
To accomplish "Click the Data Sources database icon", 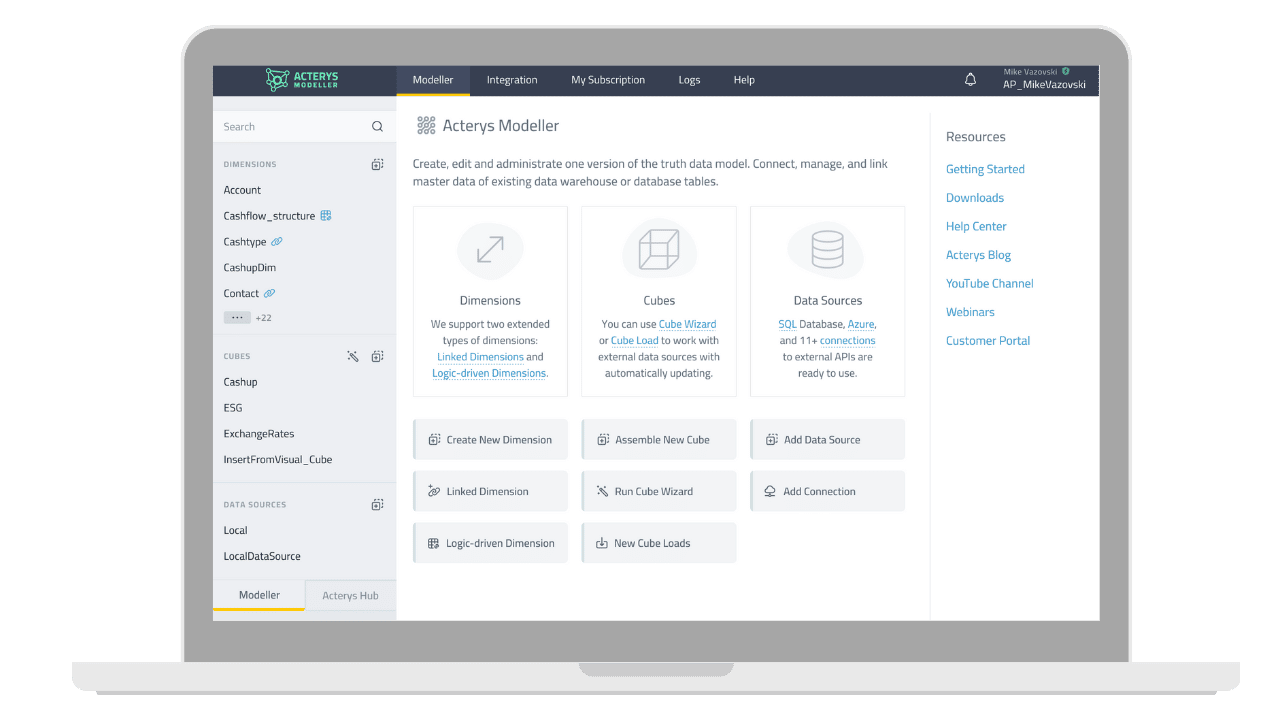I will click(827, 250).
